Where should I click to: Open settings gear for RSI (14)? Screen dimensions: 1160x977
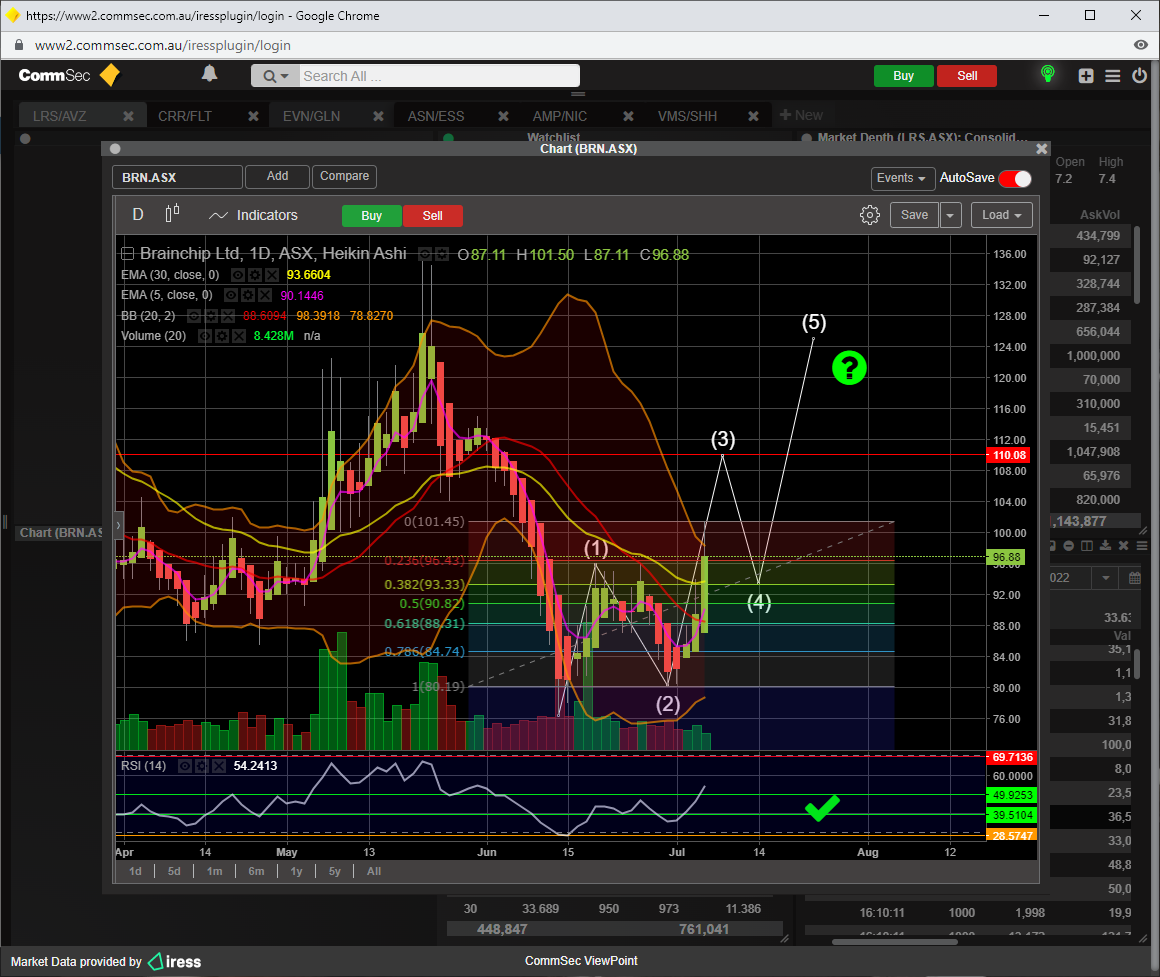point(202,766)
